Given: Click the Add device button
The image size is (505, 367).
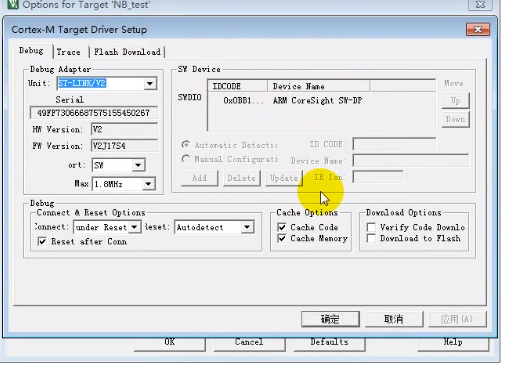Looking at the screenshot, I should (x=199, y=178).
